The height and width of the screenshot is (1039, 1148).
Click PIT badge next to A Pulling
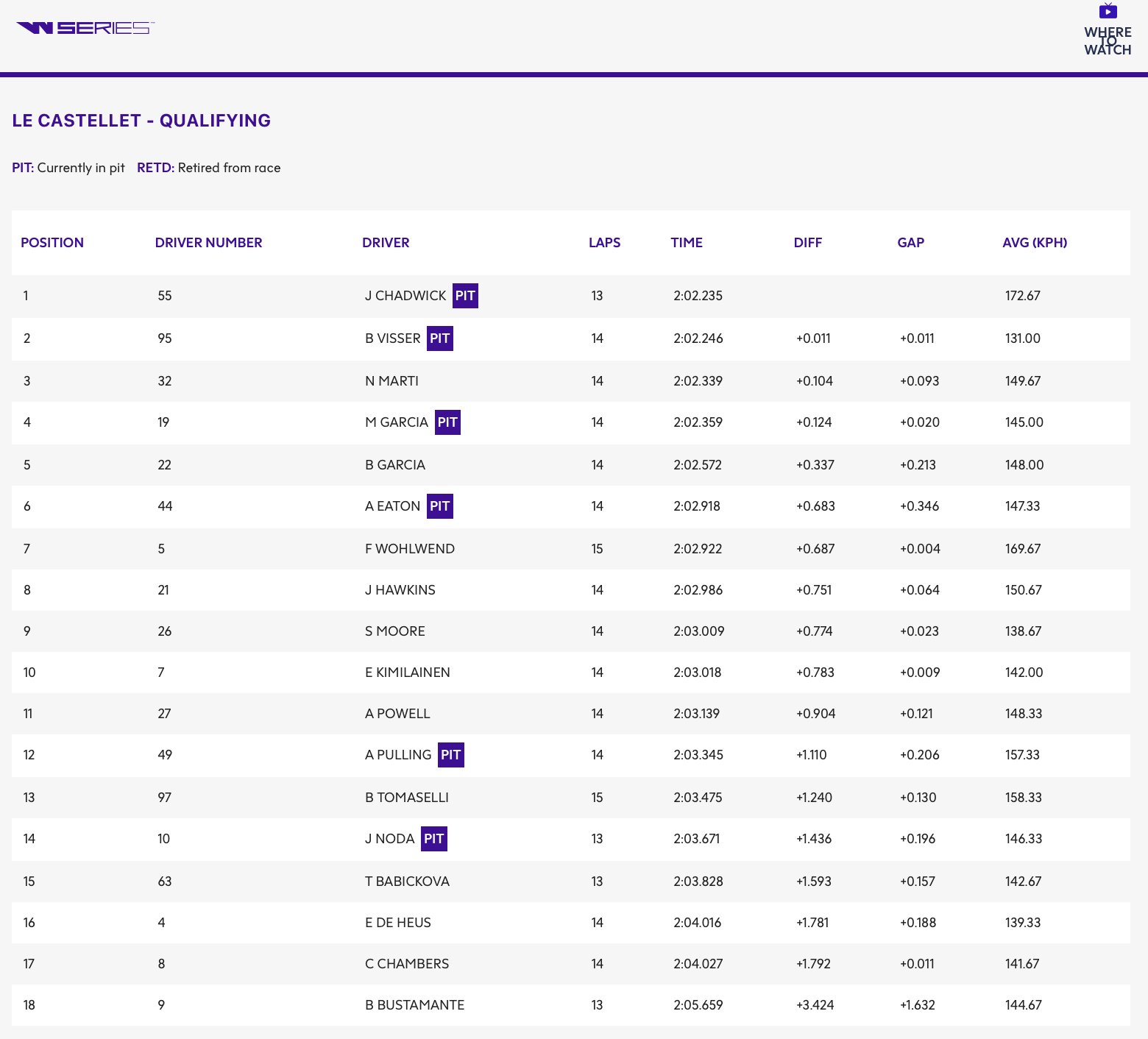tap(451, 755)
